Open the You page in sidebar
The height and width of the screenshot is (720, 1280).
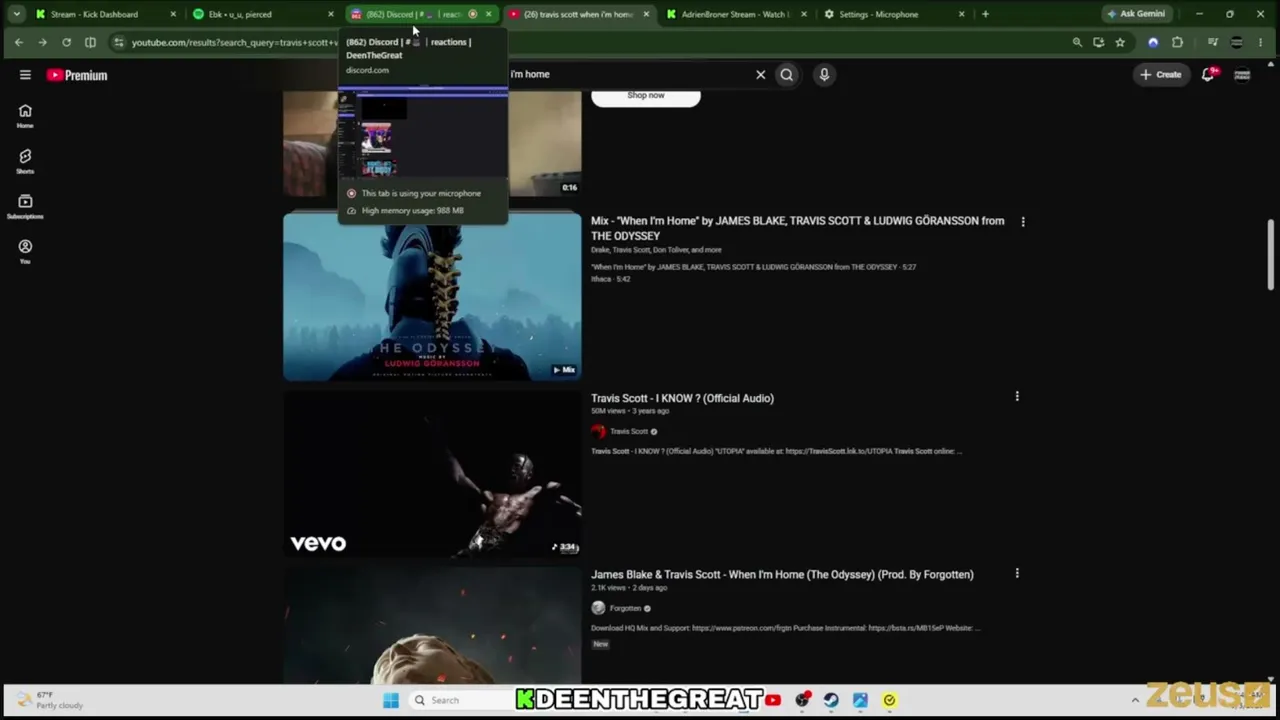click(25, 252)
